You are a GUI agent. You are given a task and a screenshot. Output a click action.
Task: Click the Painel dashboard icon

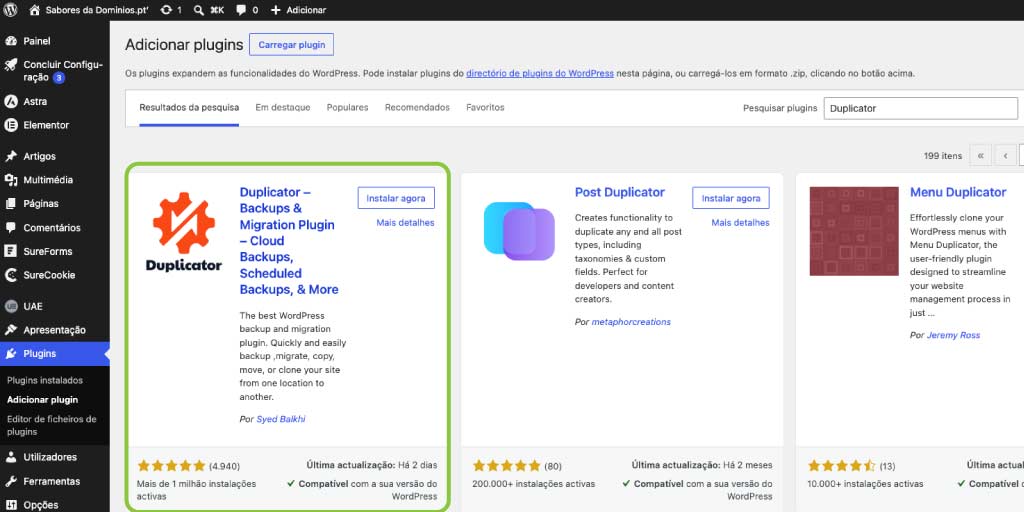tap(10, 41)
